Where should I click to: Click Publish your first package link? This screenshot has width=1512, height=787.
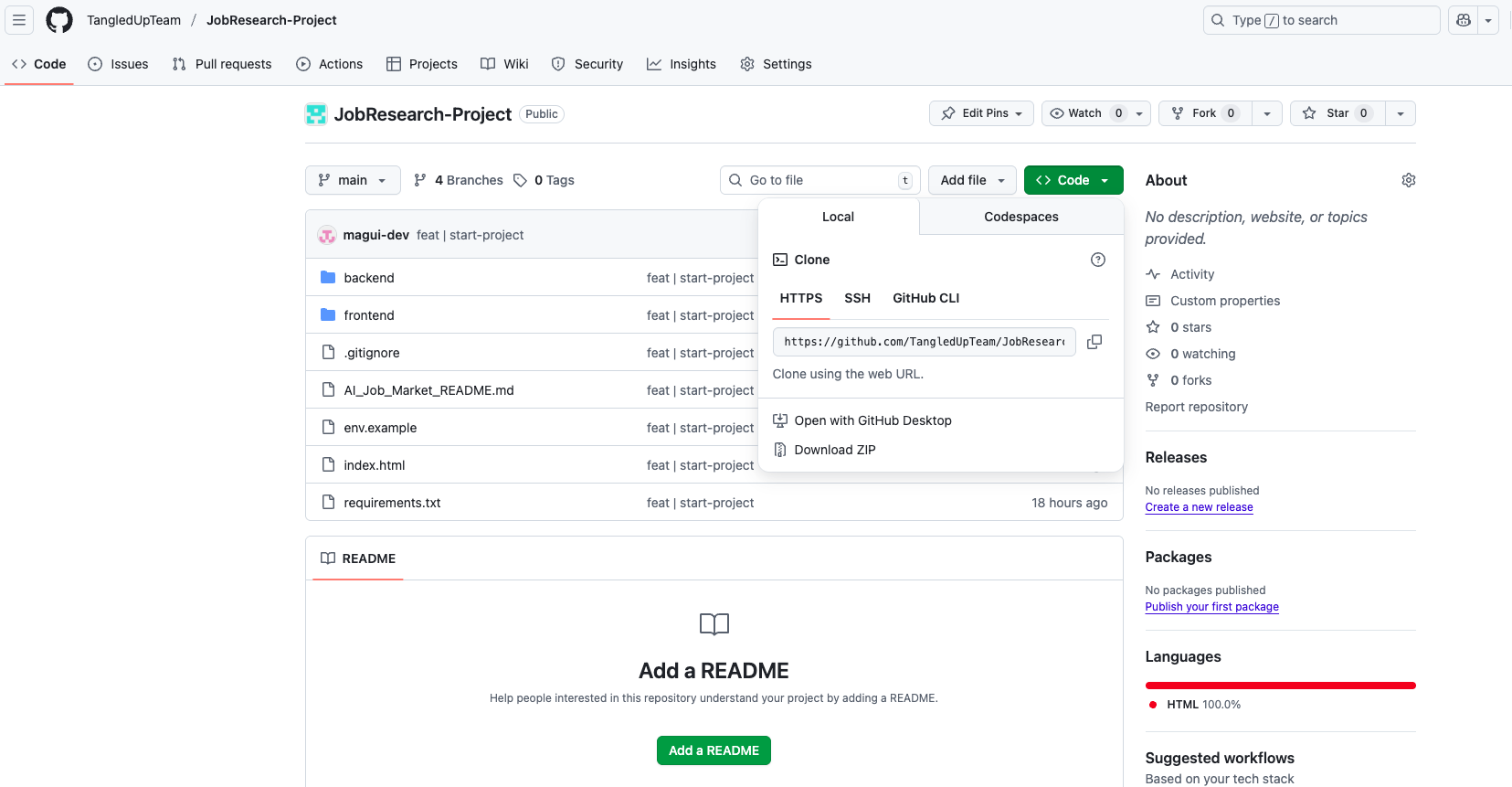coord(1211,607)
